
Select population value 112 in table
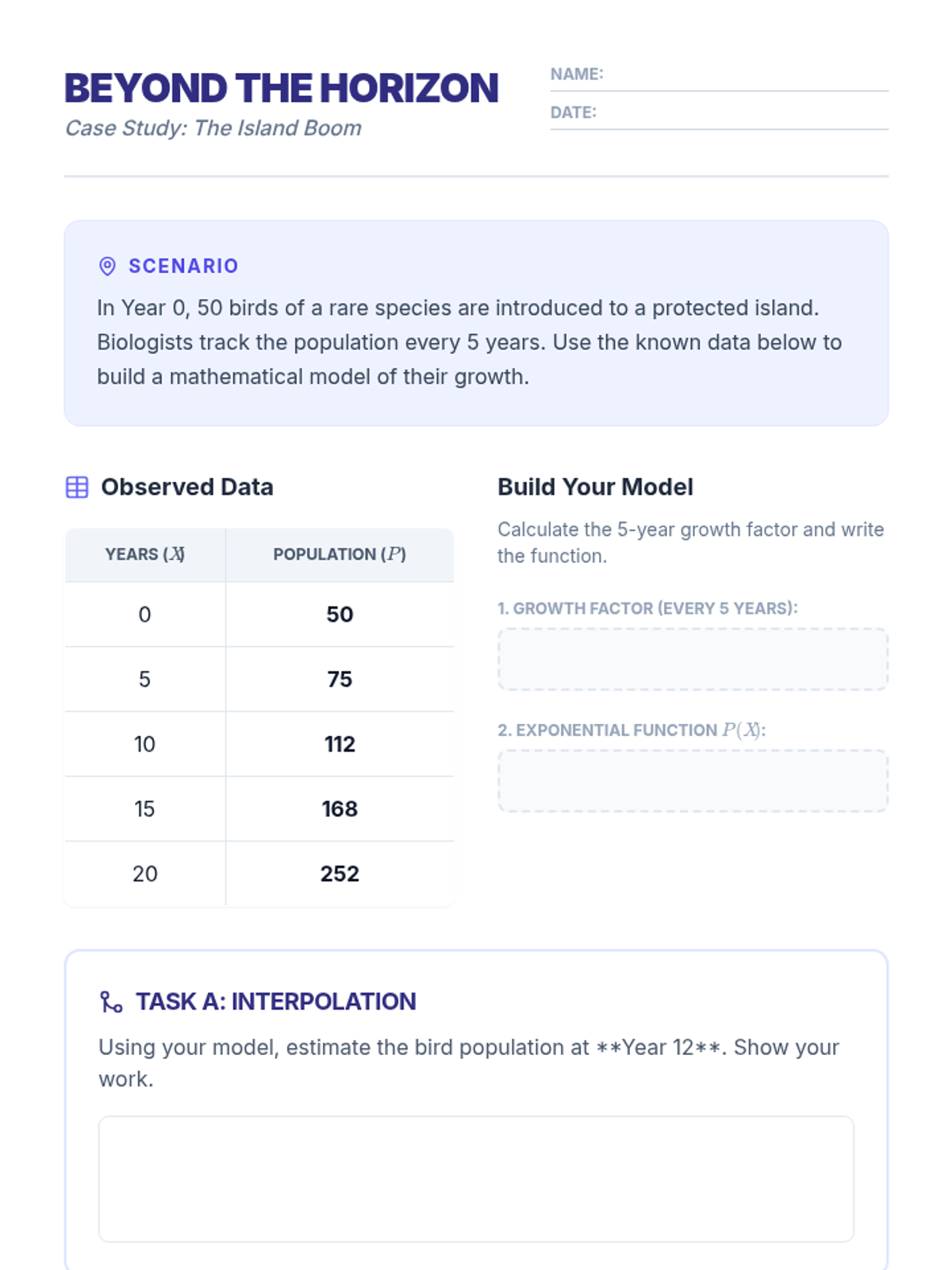pos(340,745)
